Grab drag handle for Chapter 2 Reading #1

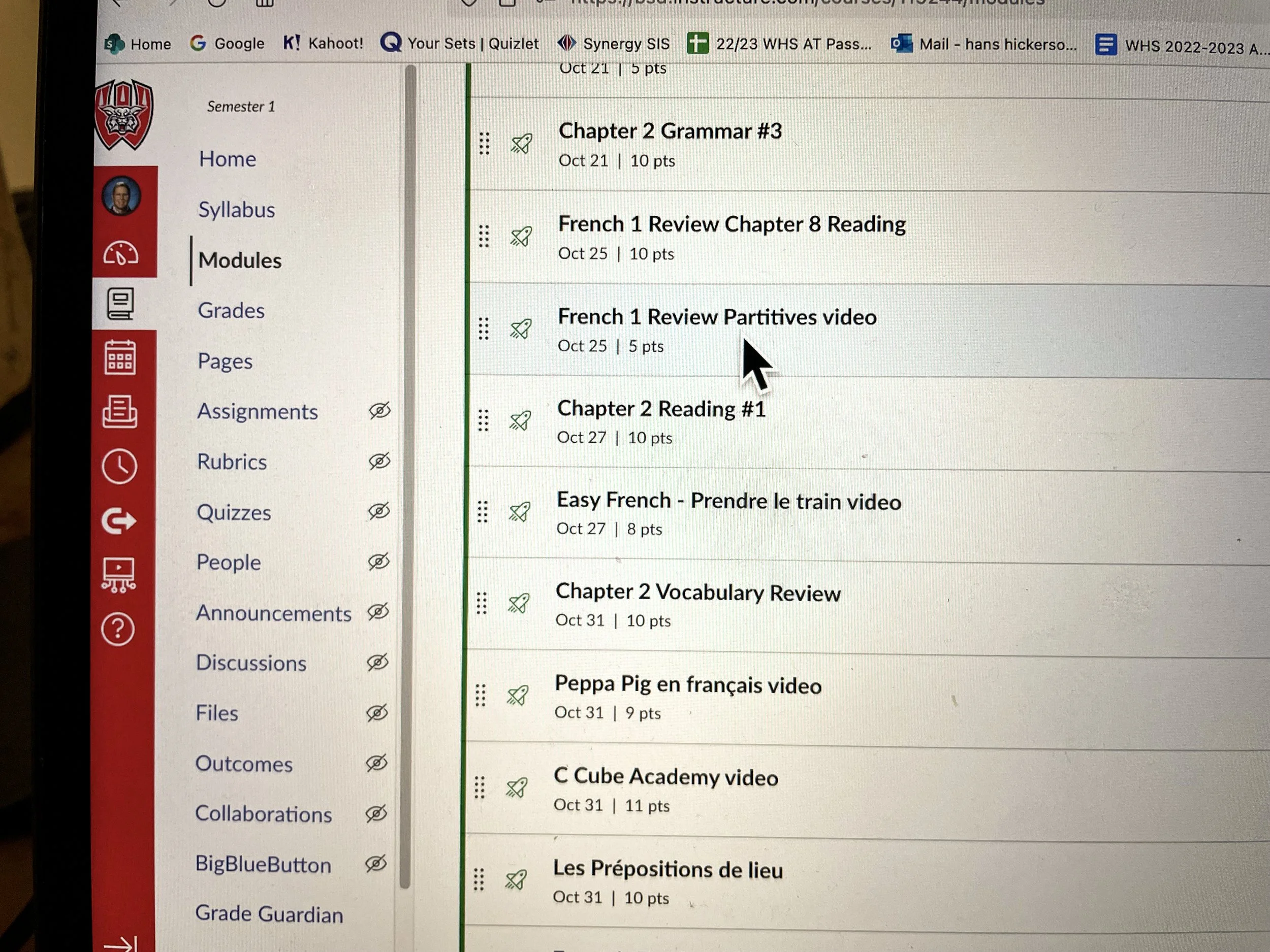[483, 420]
